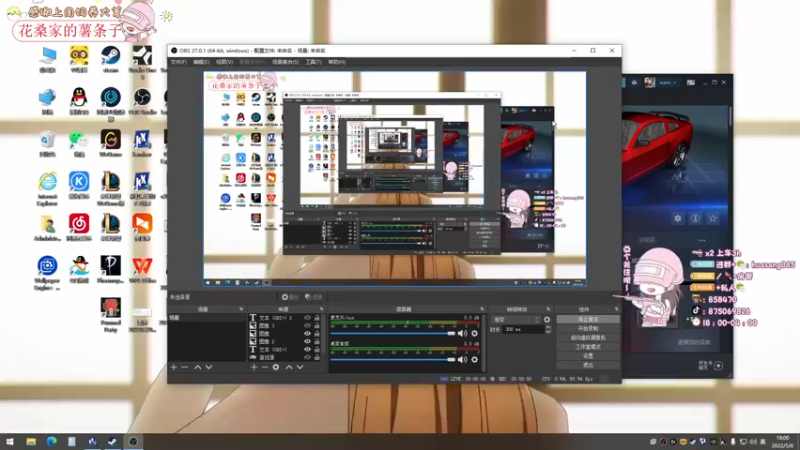Pop out the Audio Mixer dock panel

coord(482,309)
